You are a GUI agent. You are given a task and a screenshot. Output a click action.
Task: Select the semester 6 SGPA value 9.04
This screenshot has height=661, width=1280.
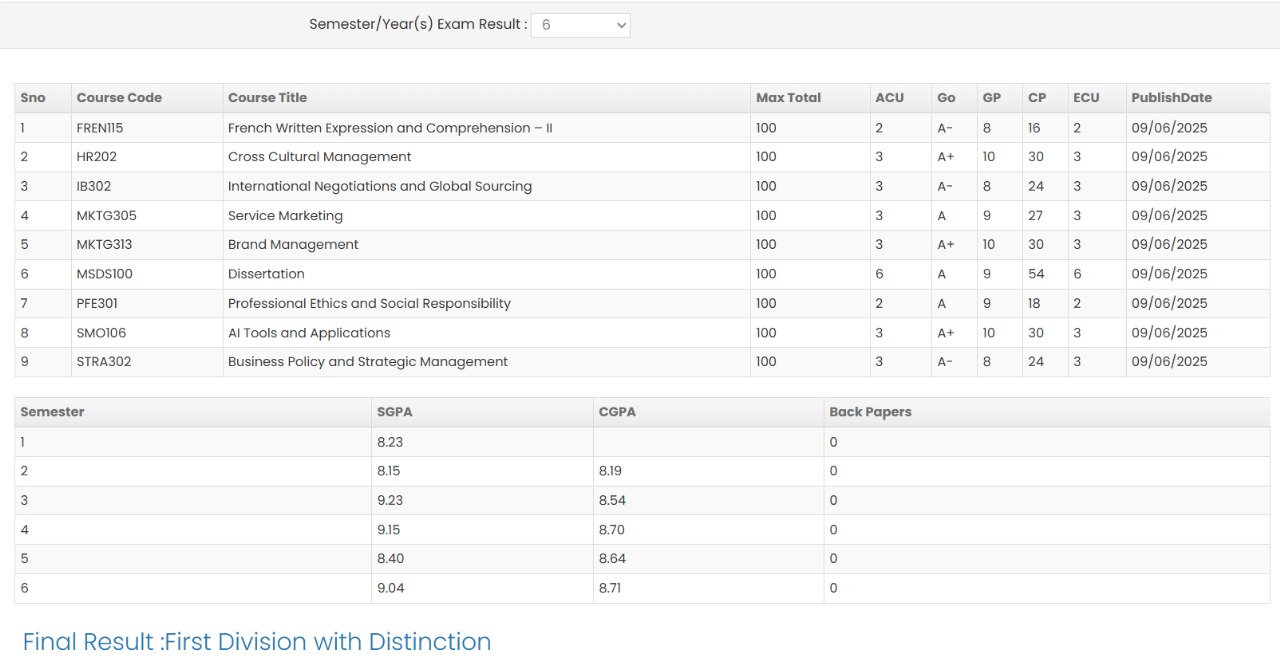(390, 588)
